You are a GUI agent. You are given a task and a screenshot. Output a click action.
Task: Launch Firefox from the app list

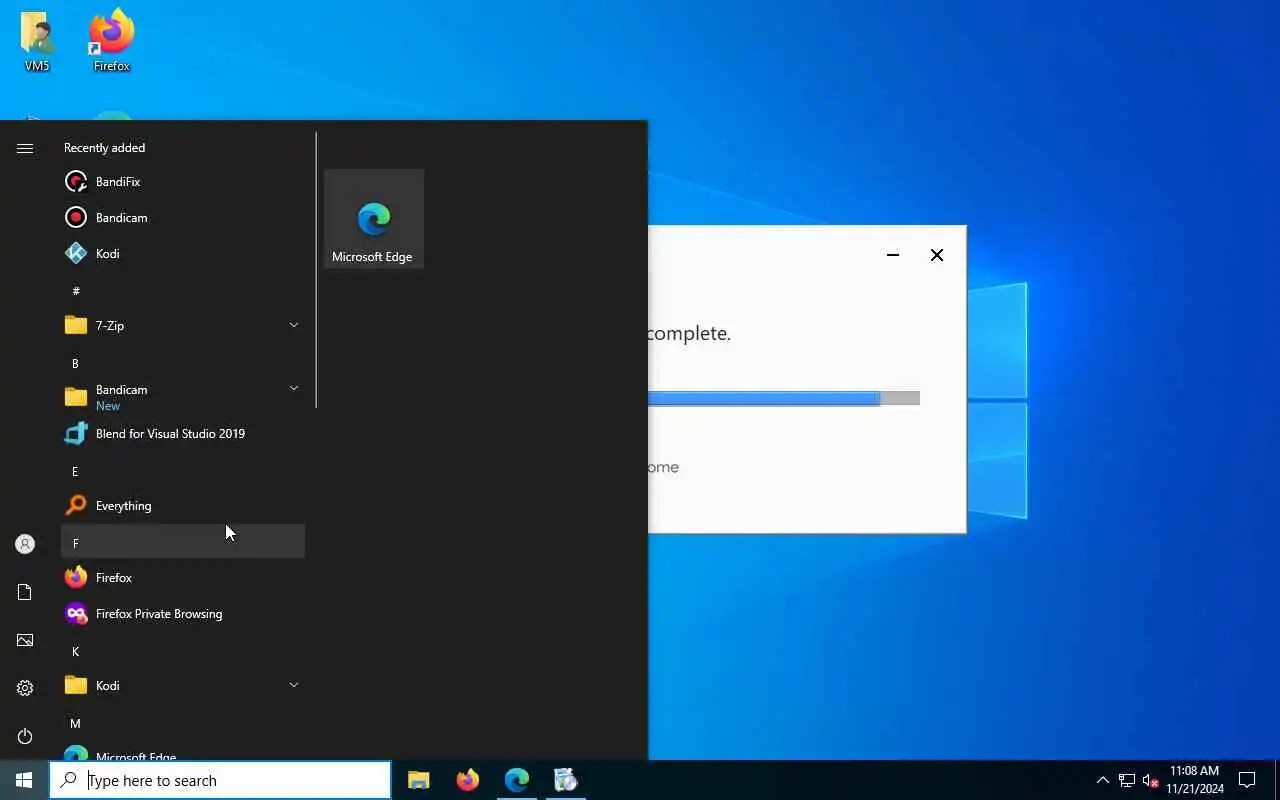pos(183,578)
